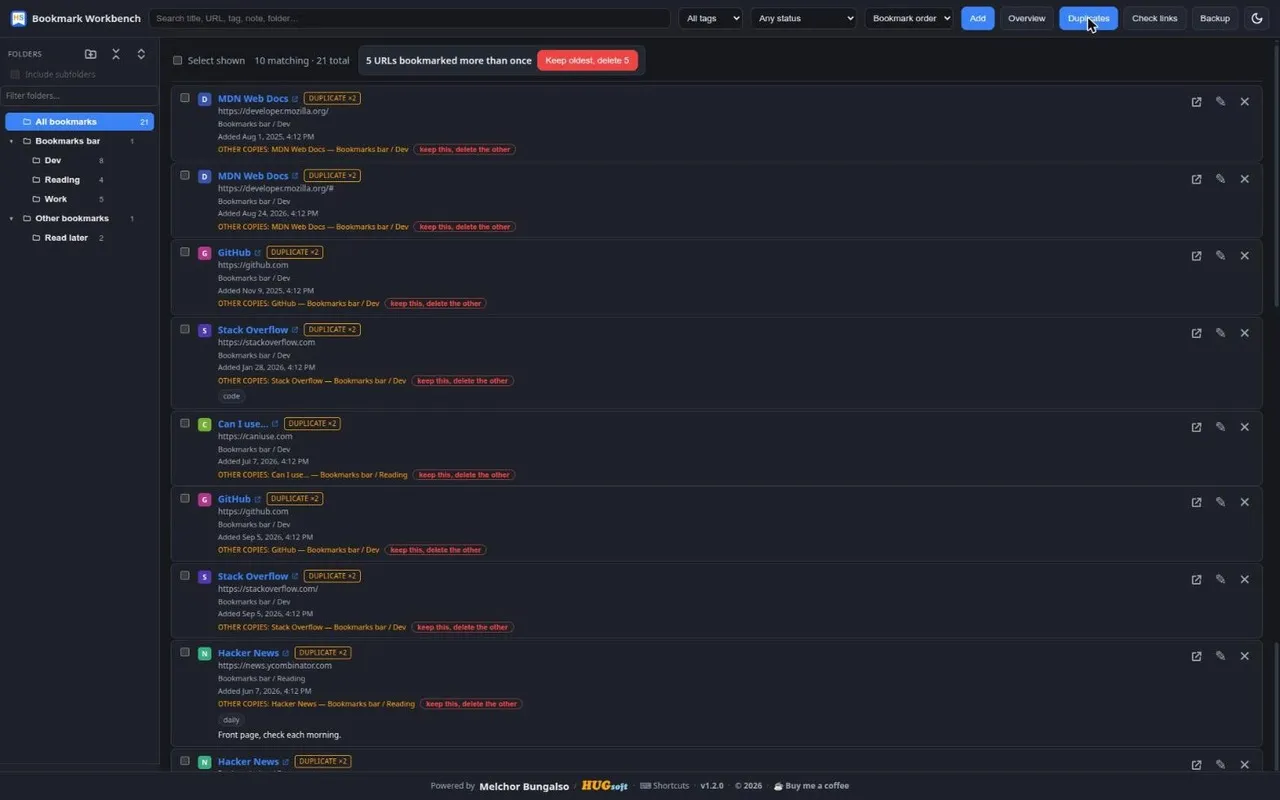Edit the MDN Web Docs bookmark added Aug 1, 2025
The height and width of the screenshot is (800, 1280).
(x=1220, y=102)
